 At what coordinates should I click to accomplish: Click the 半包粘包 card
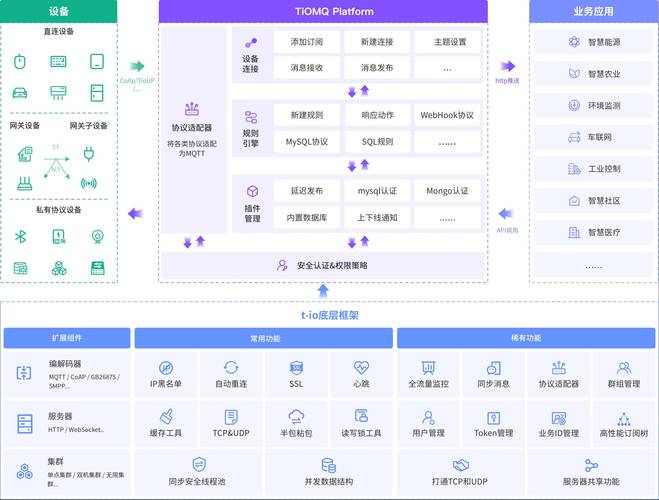pyautogui.click(x=296, y=424)
